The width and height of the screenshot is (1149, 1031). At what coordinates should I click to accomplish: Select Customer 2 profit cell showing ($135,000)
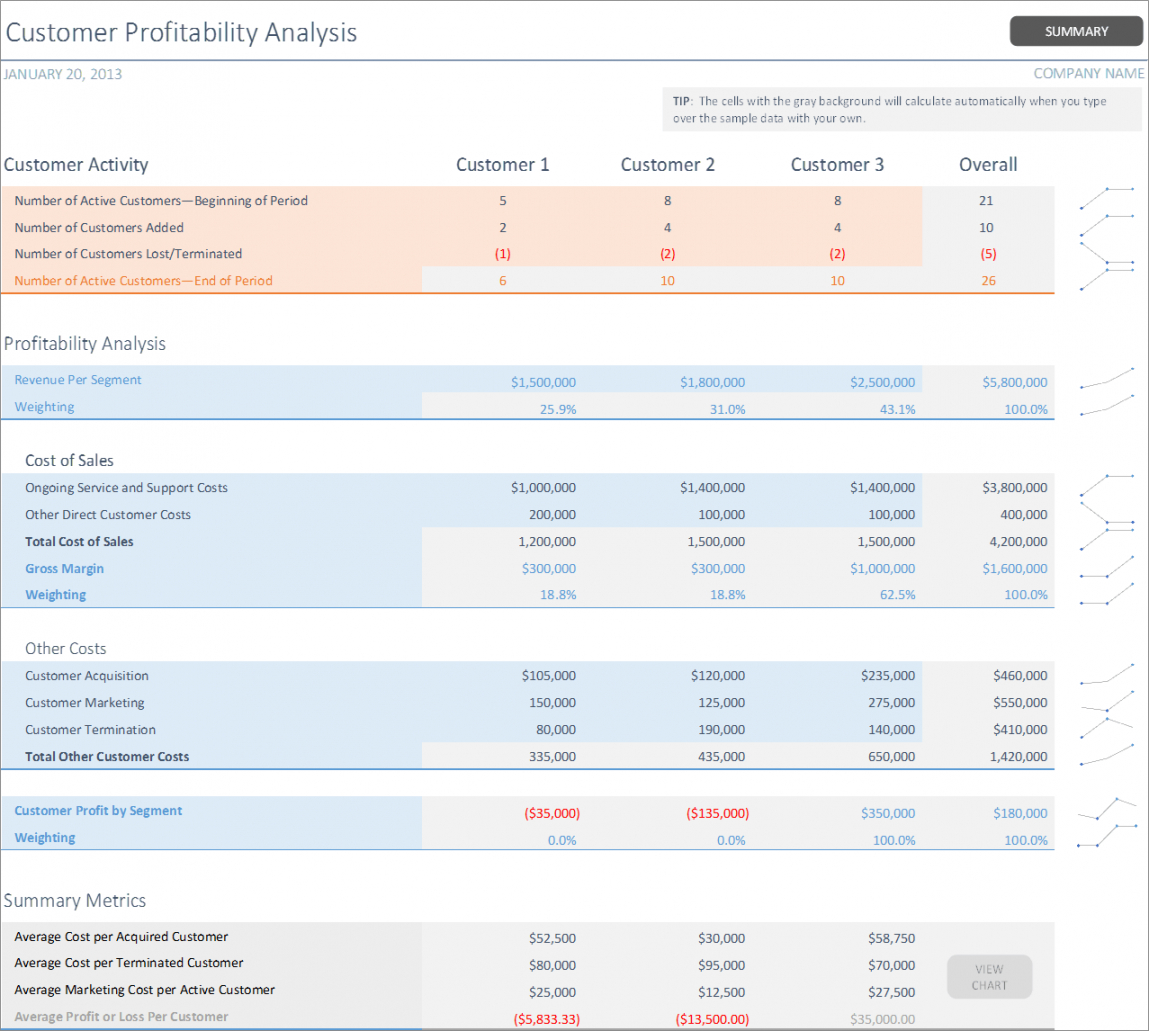(717, 814)
